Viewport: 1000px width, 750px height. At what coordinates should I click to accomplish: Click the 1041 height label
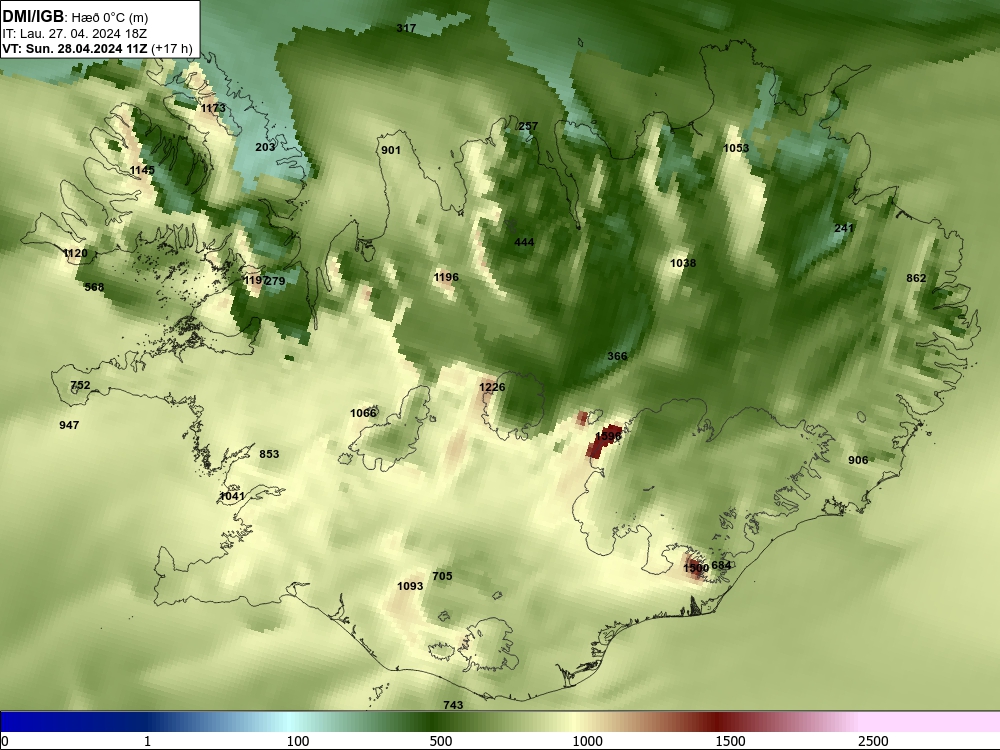(x=232, y=497)
